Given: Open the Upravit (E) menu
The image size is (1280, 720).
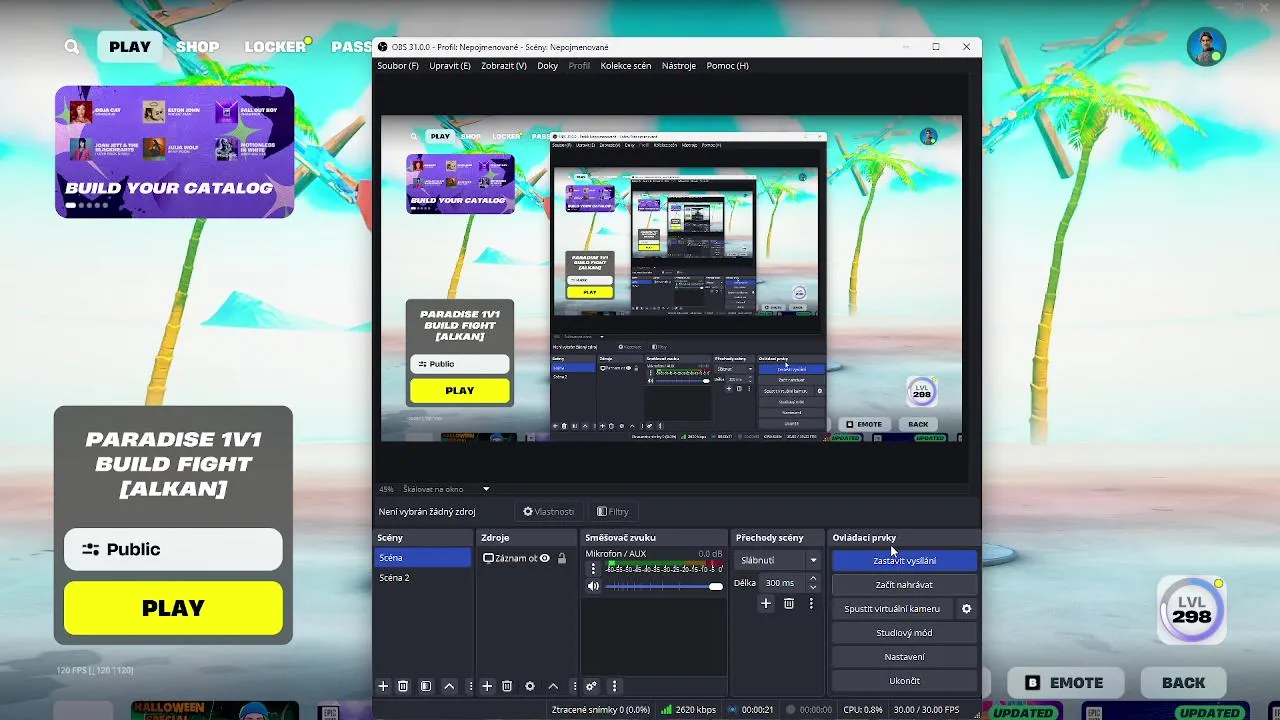Looking at the screenshot, I should [x=450, y=65].
